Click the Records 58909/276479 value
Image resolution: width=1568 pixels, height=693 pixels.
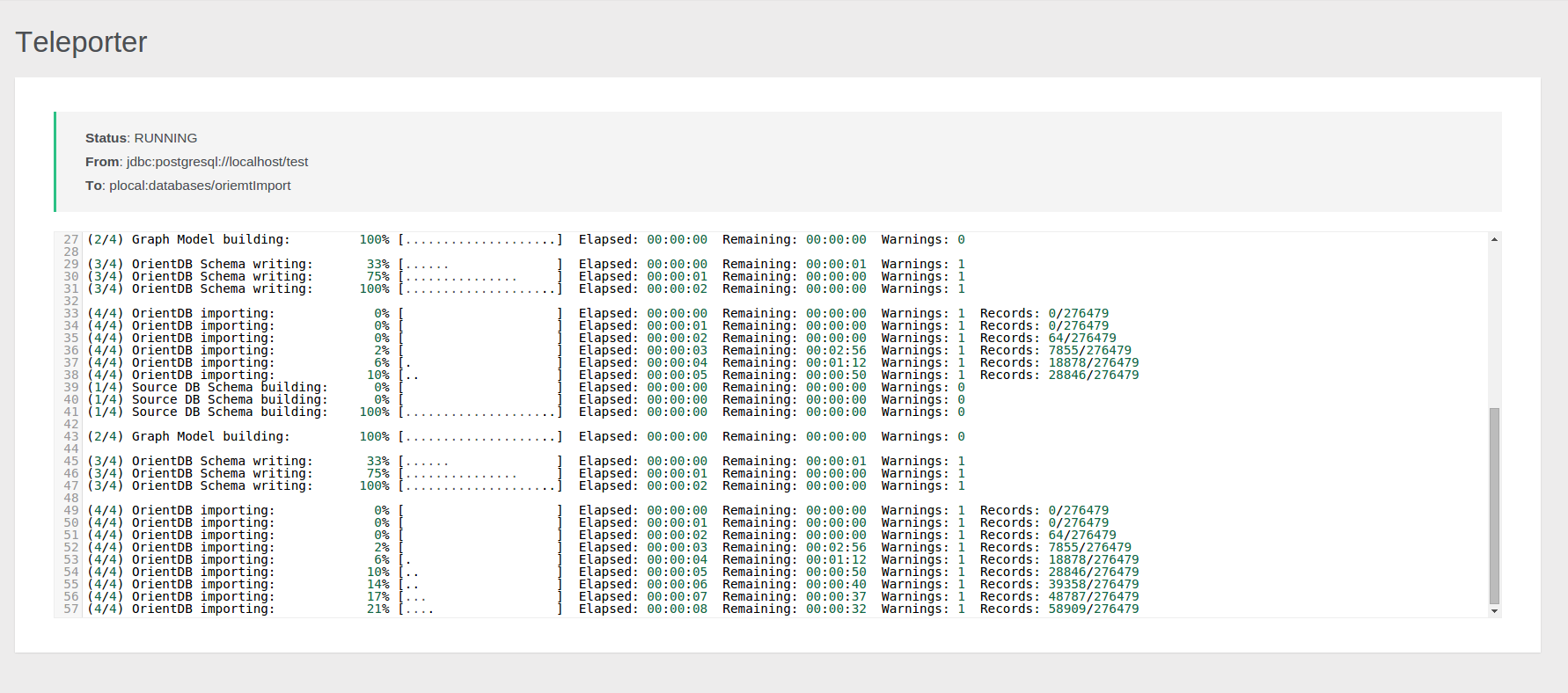pos(1093,609)
